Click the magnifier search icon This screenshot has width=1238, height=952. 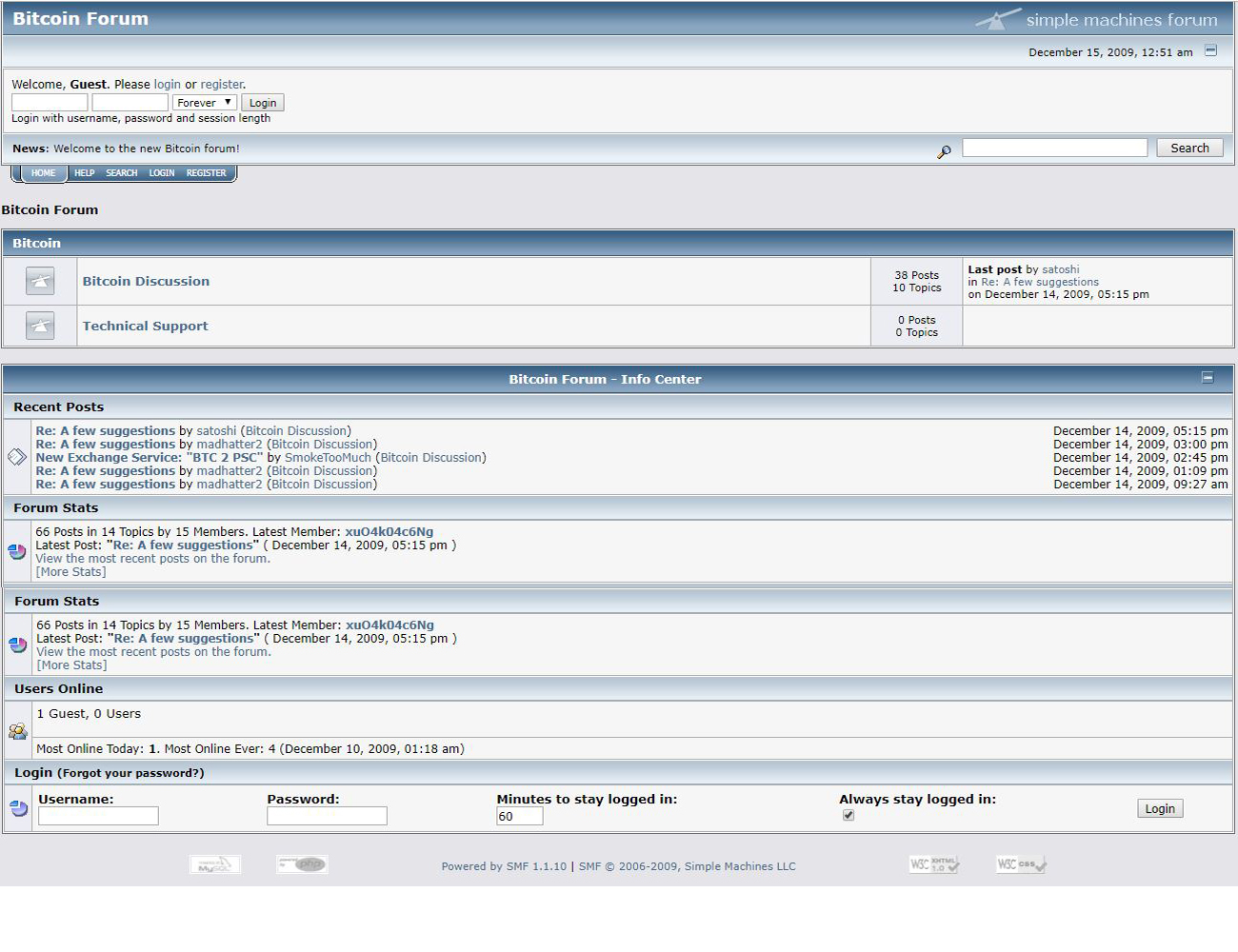tap(944, 151)
